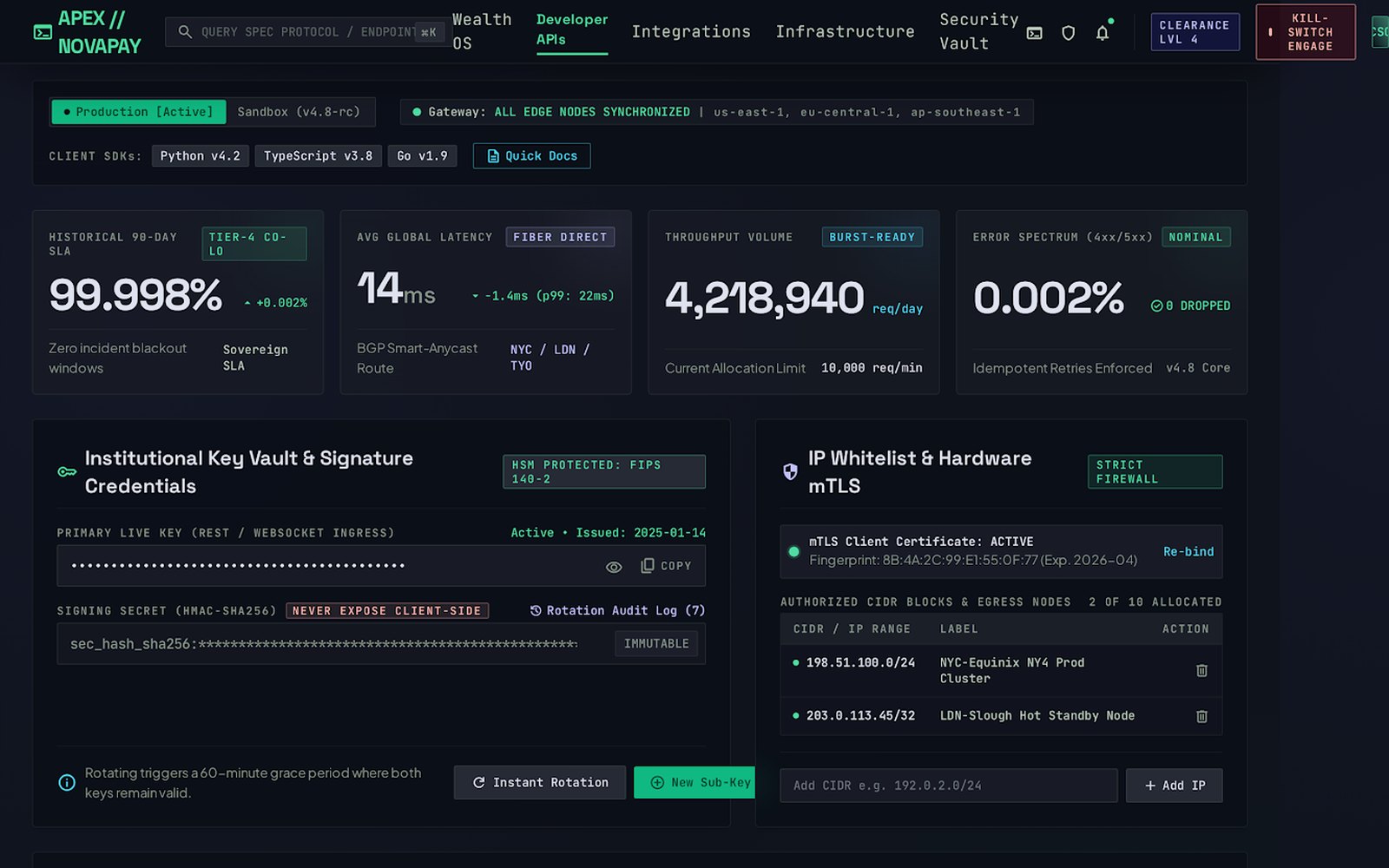Image resolution: width=1389 pixels, height=868 pixels.
Task: Click the 14ms latency value
Action: tap(396, 289)
